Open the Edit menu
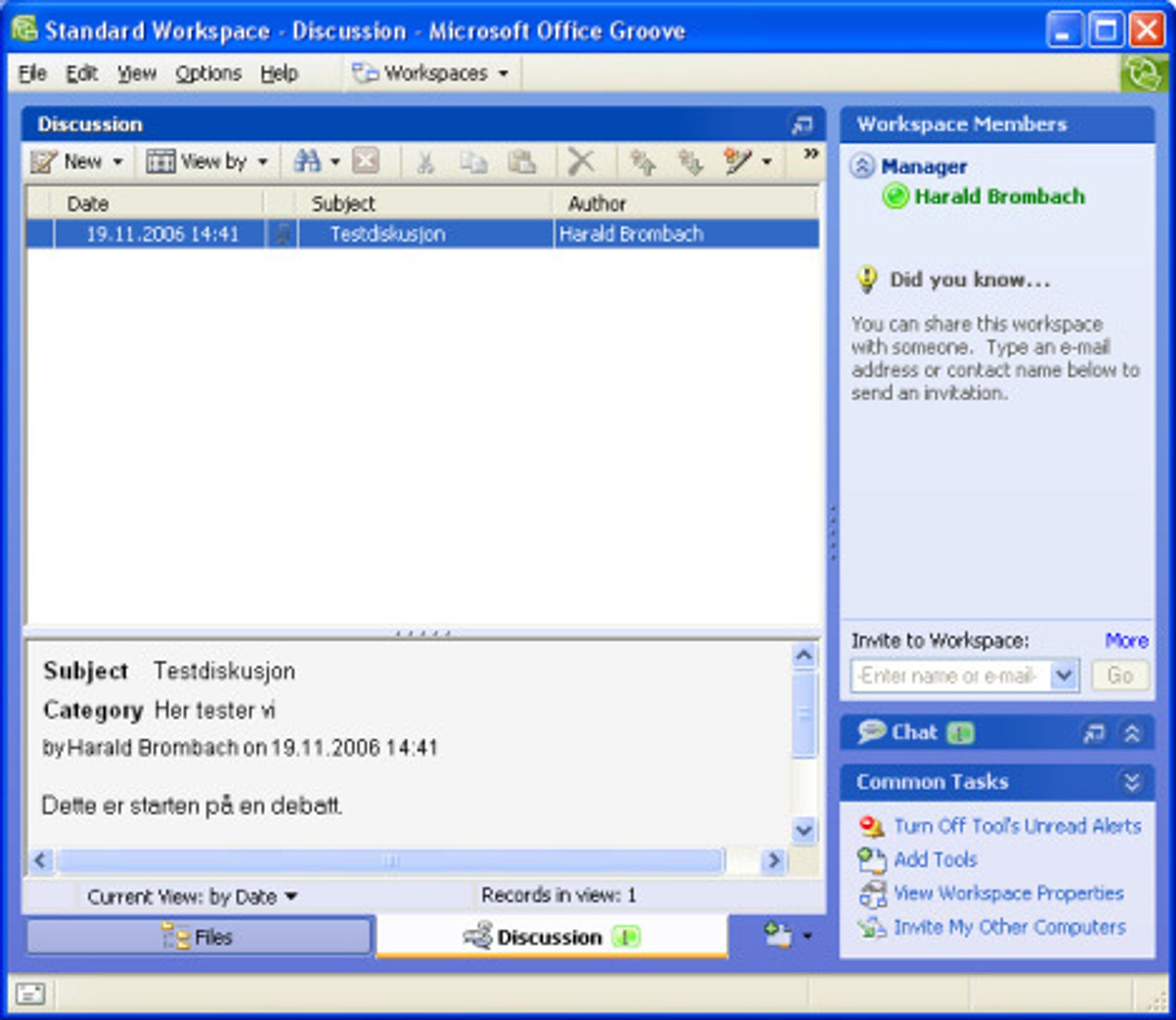The height and width of the screenshot is (1020, 1176). tap(81, 73)
